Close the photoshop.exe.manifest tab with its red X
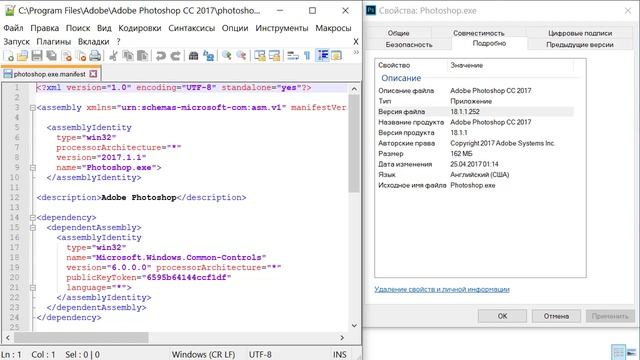The height and width of the screenshot is (360, 640). 93,74
